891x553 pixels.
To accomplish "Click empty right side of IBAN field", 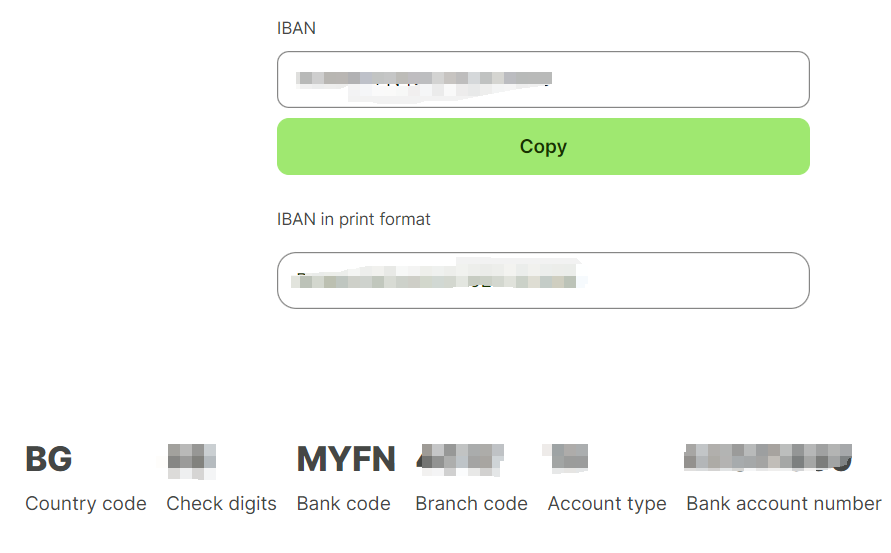I will coord(682,79).
